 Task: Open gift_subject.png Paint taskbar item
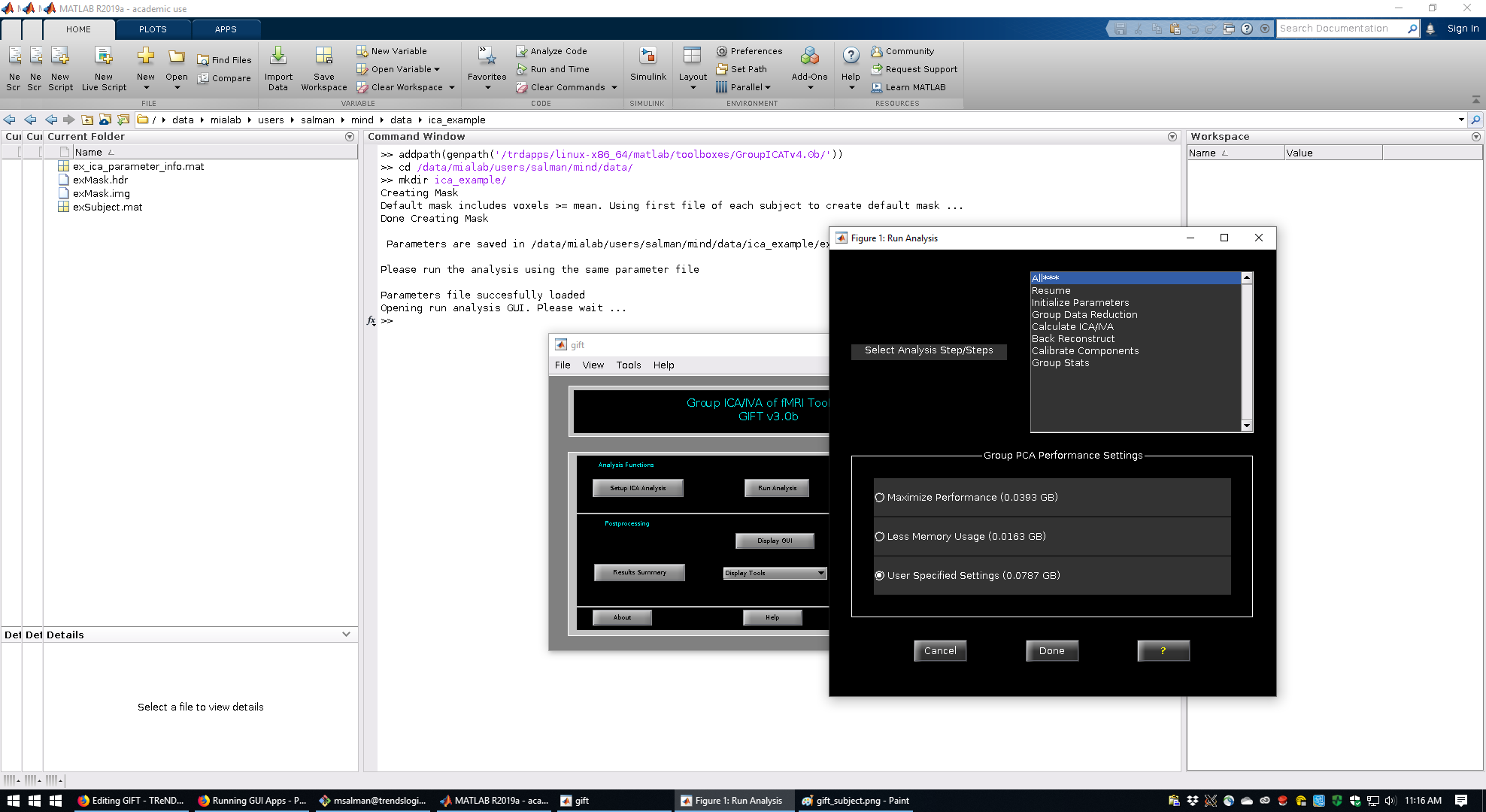856,801
